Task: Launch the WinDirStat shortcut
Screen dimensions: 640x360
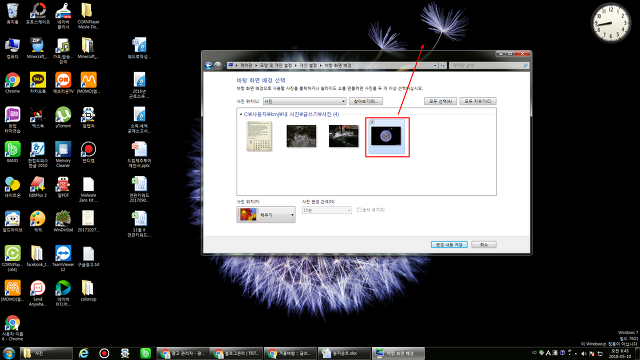Action: tap(63, 221)
